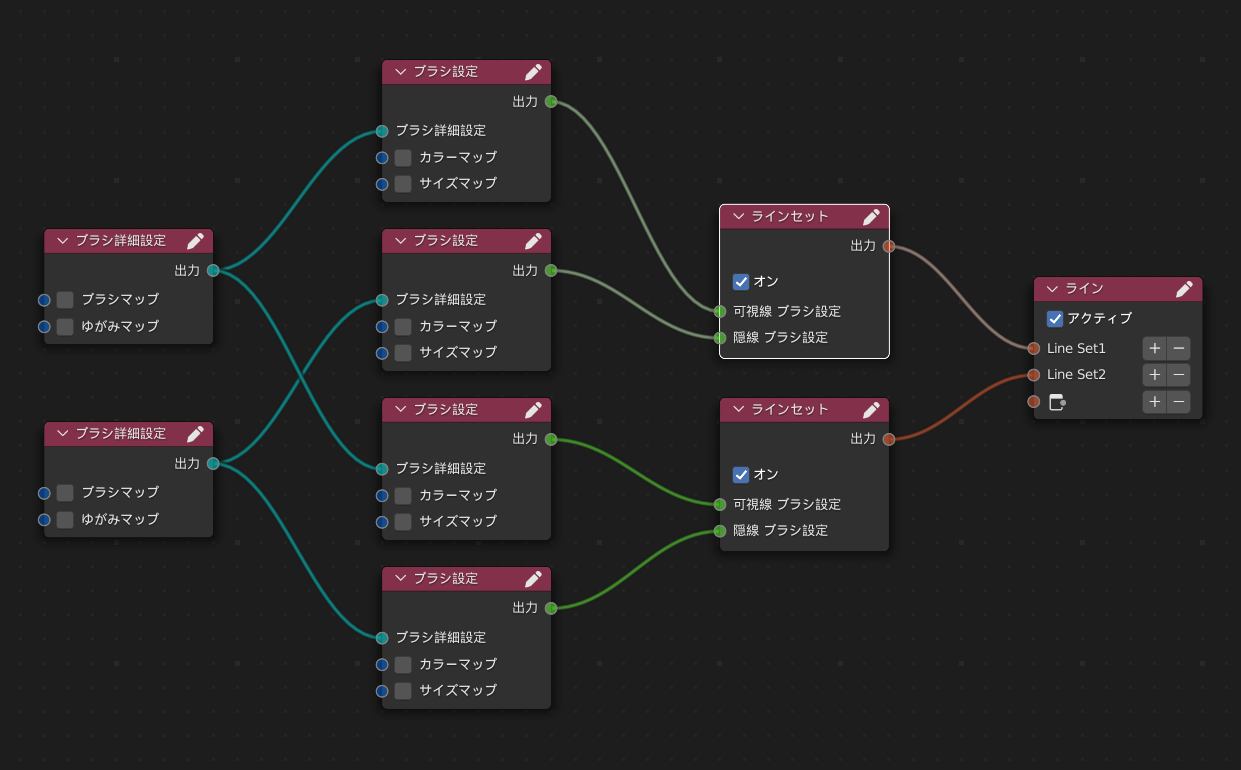
Task: Enable カラーマップ checkbox in the topmost ブラシ設定 node
Action: coord(403,157)
